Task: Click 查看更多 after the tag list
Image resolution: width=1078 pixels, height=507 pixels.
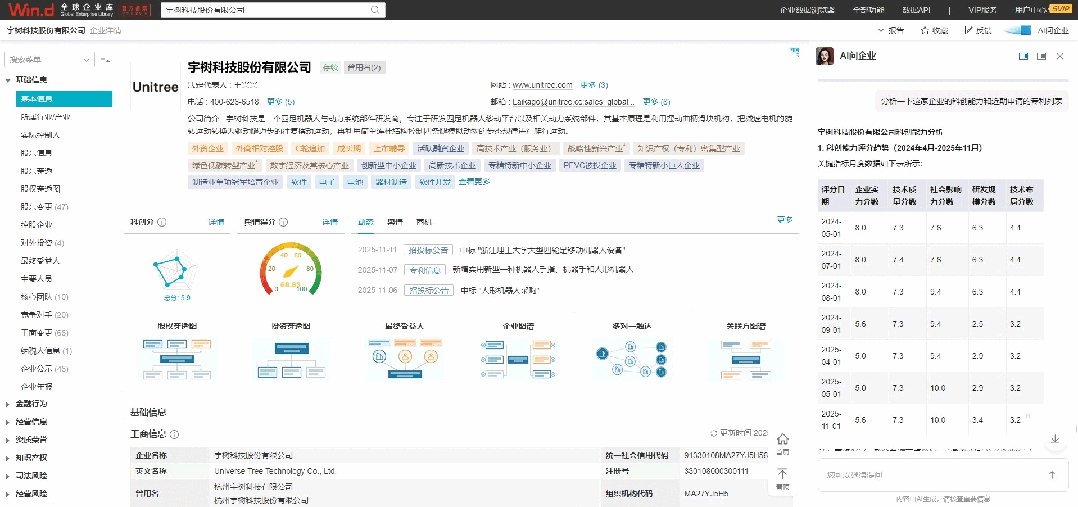Action: tap(474, 182)
